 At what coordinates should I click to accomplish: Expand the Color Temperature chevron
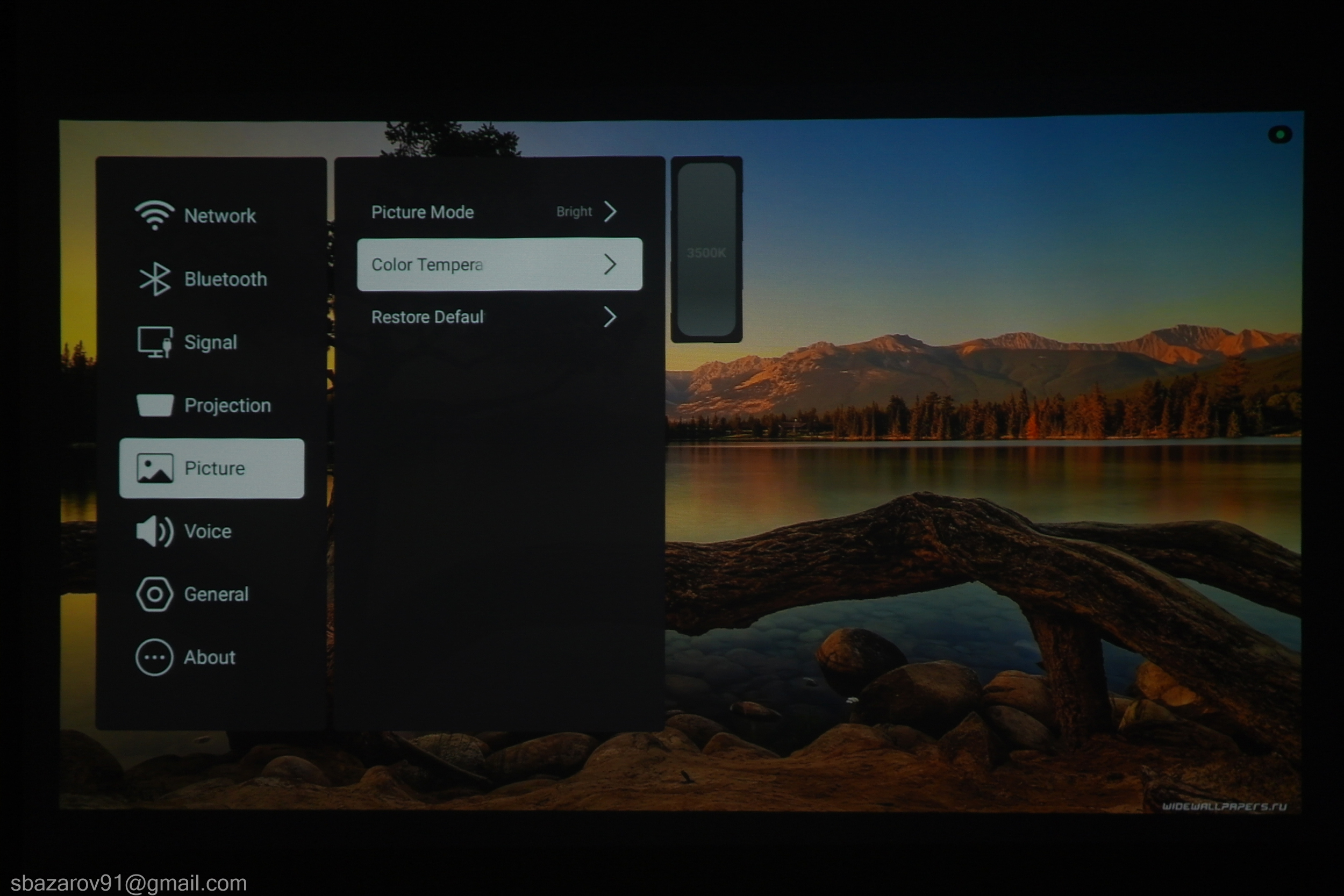click(610, 264)
